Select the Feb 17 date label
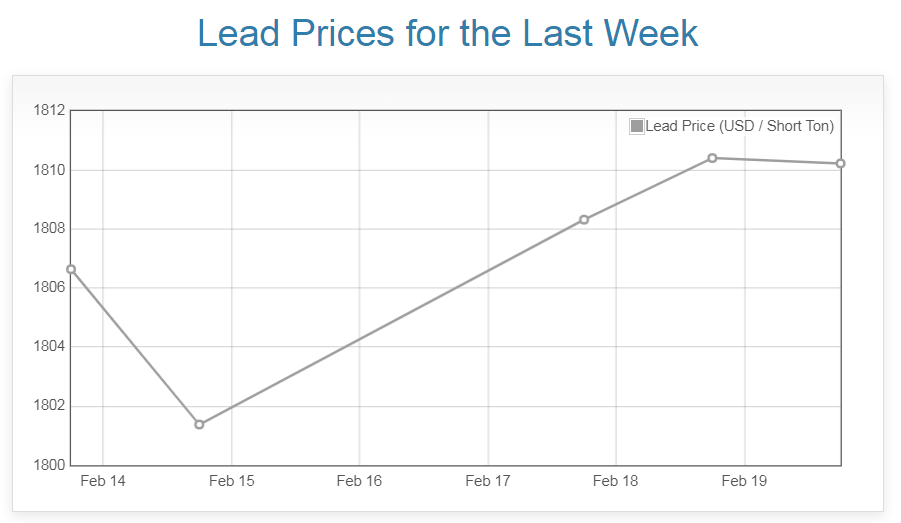 point(488,481)
